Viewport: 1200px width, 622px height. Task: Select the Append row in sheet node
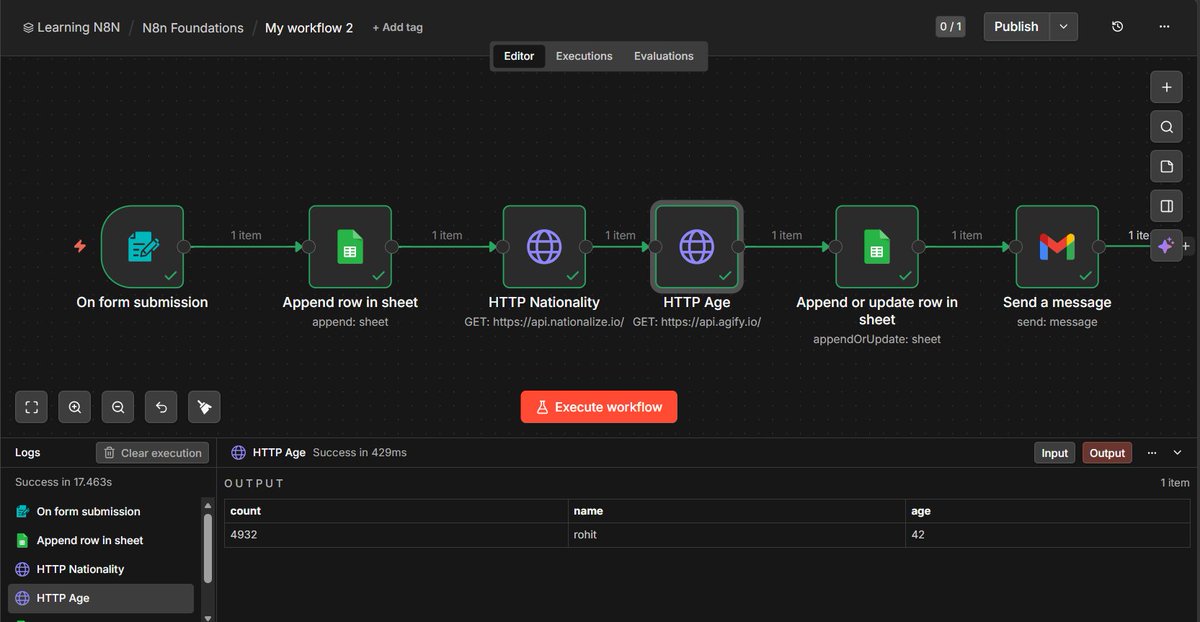[350, 246]
